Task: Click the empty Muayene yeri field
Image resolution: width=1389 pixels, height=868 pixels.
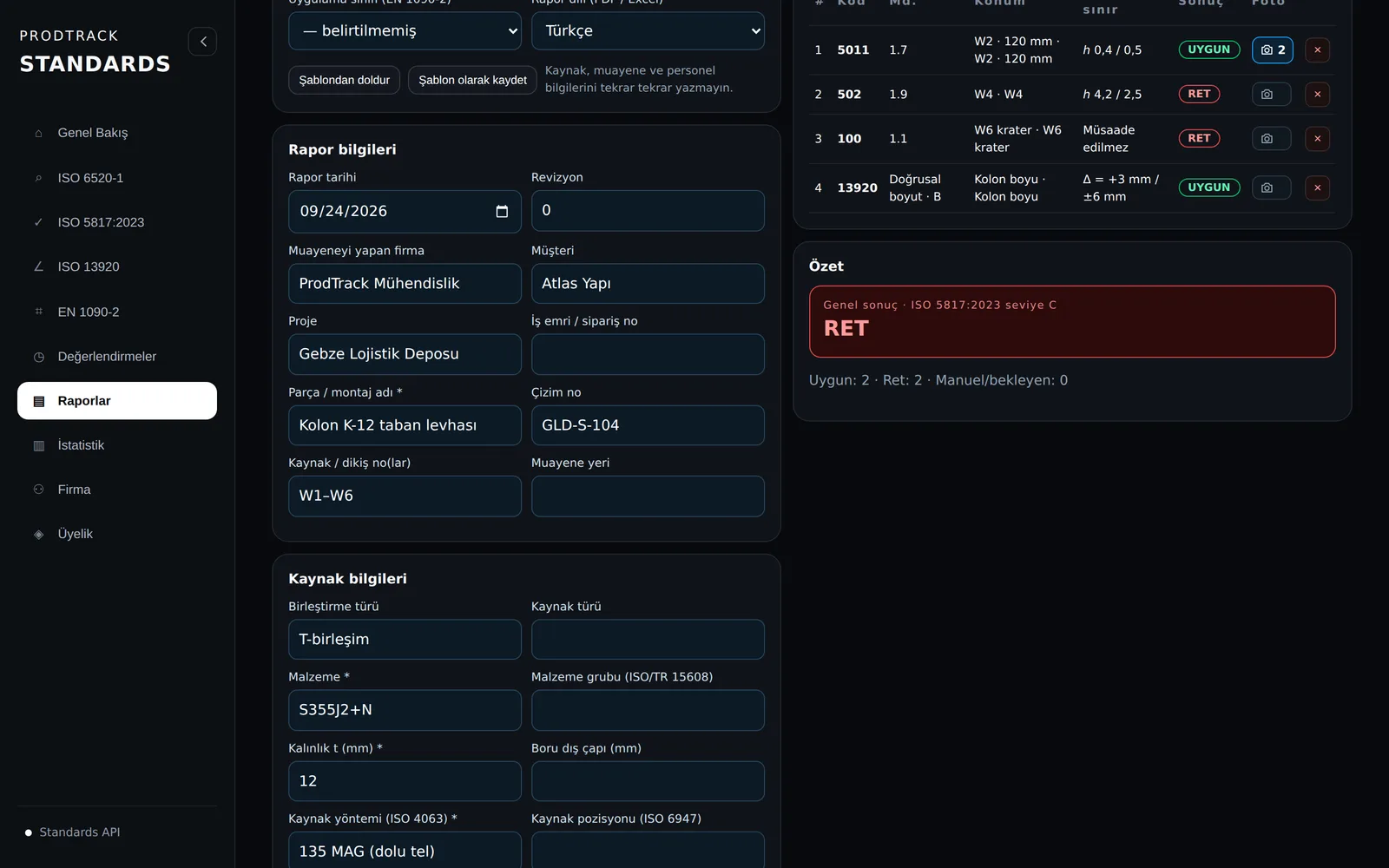Action: click(648, 496)
